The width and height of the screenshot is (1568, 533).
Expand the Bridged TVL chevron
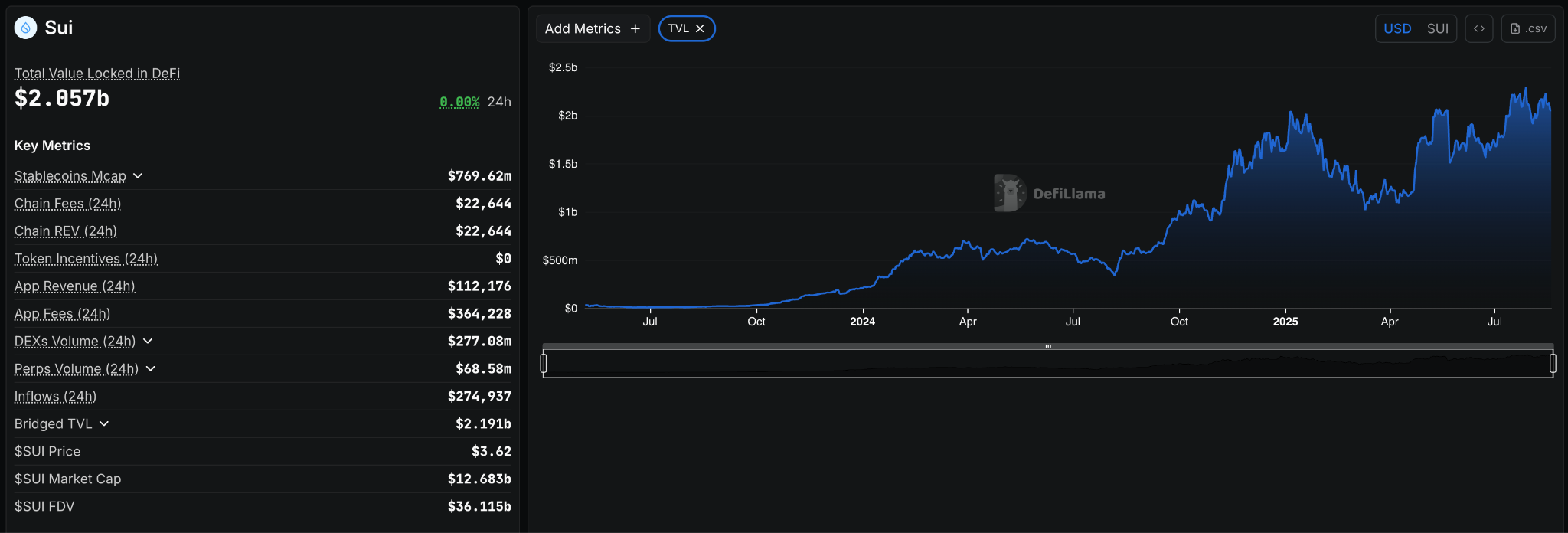(104, 423)
